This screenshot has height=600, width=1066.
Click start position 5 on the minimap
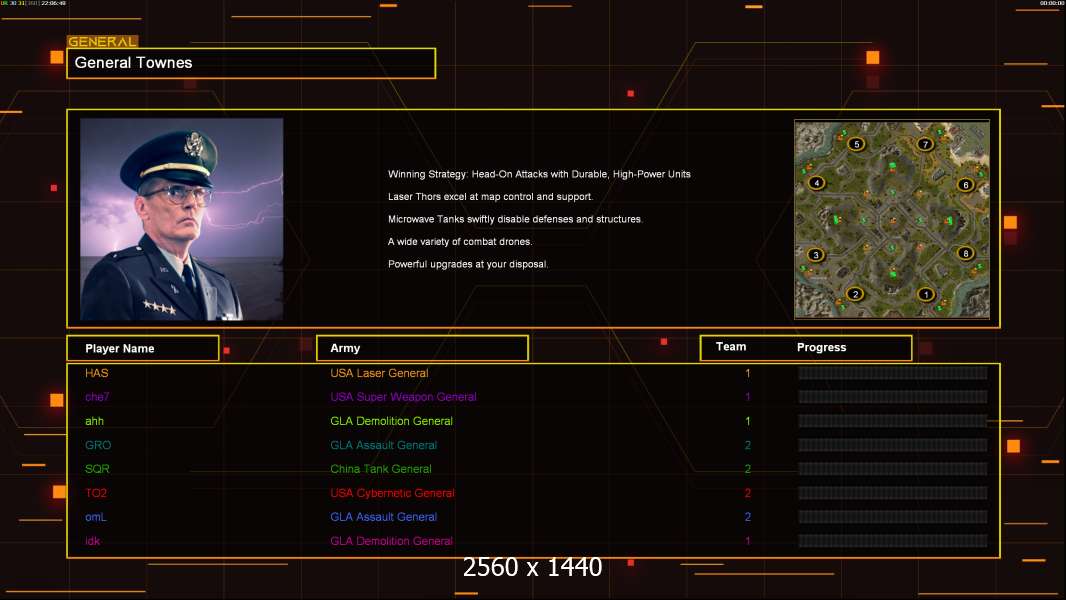(x=857, y=144)
